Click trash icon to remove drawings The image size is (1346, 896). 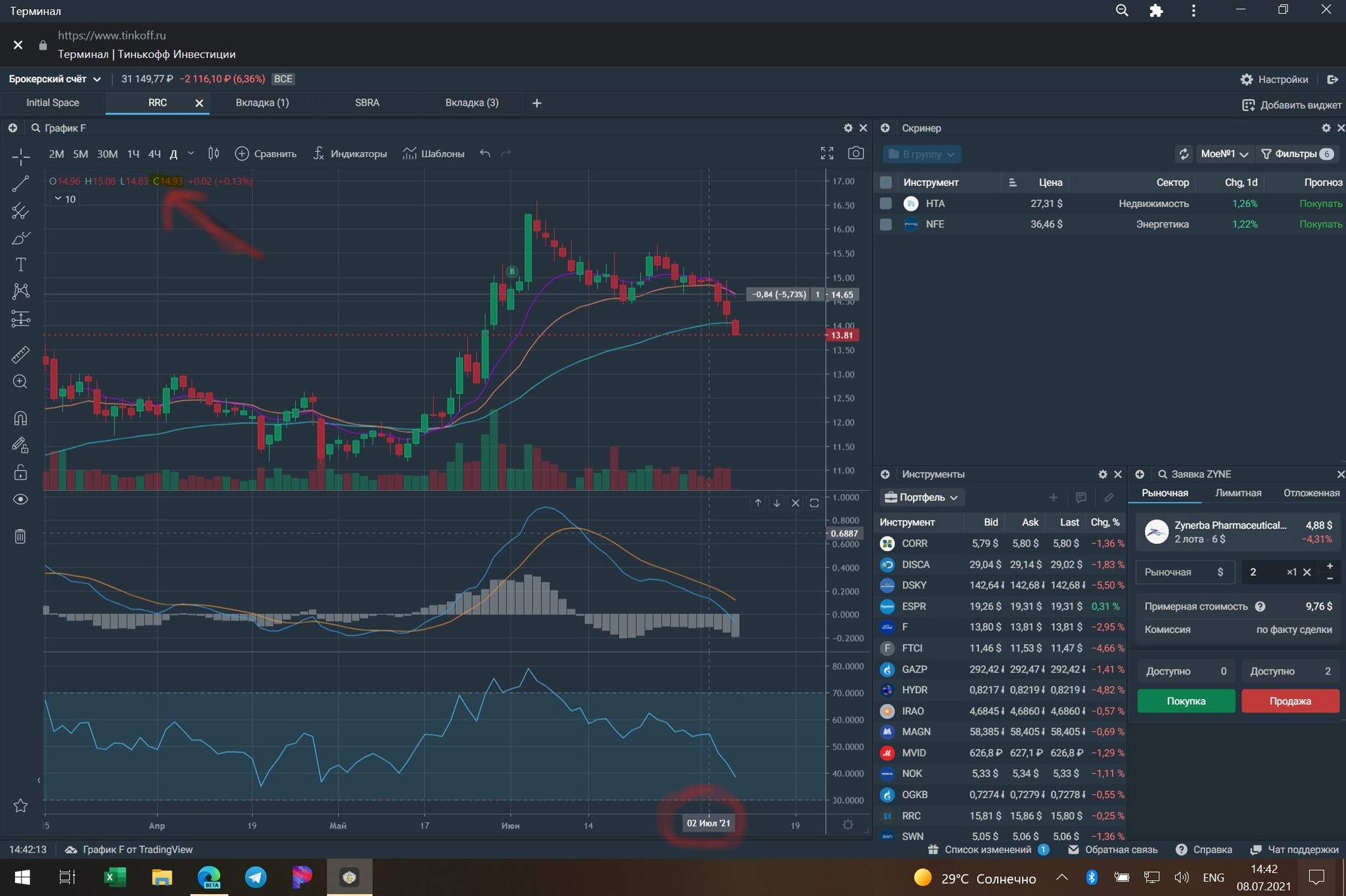[20, 536]
